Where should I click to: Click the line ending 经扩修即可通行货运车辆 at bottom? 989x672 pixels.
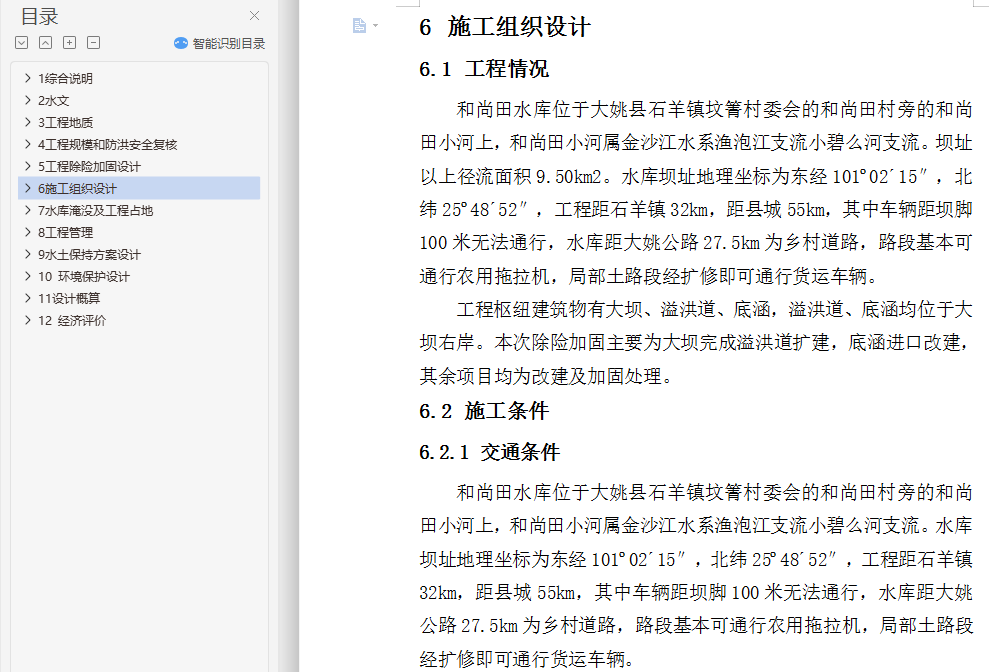coord(527,659)
